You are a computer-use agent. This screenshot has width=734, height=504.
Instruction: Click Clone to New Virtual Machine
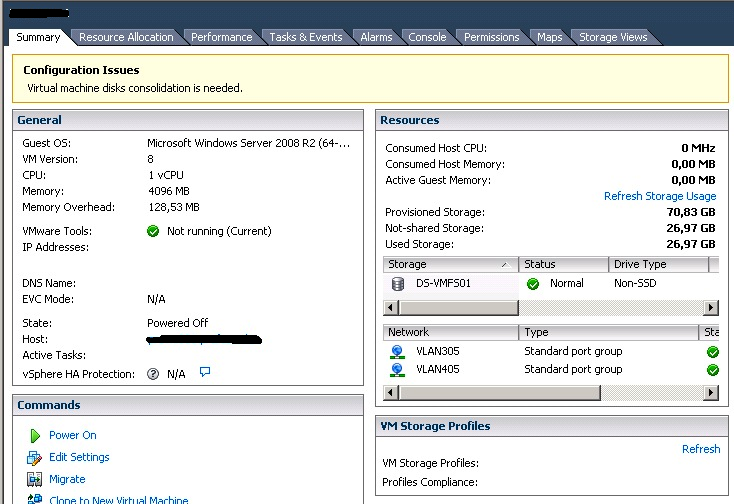tap(118, 500)
